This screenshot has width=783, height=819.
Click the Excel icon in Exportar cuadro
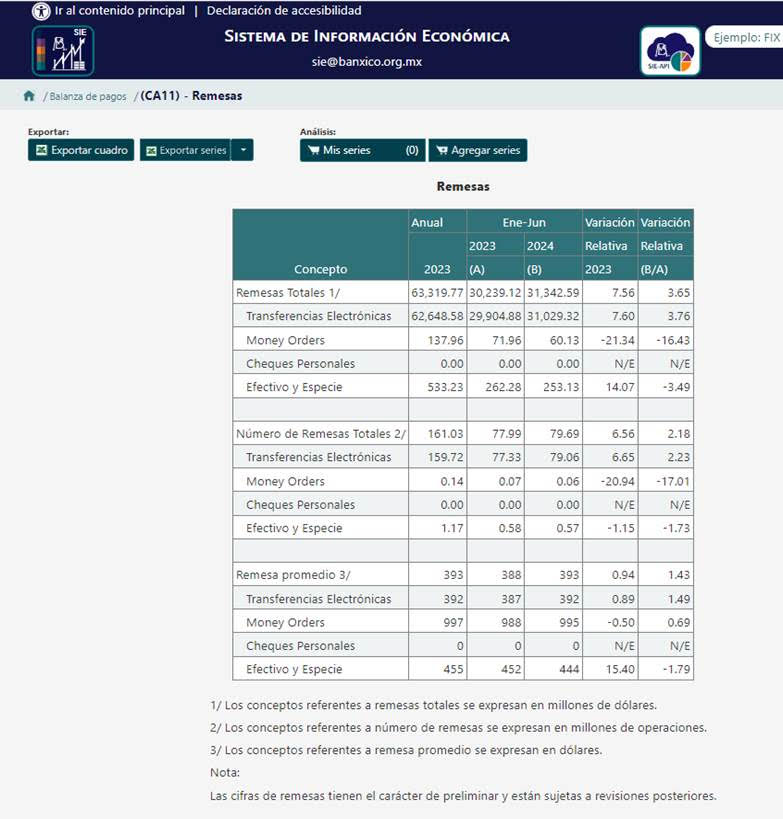pos(41,151)
